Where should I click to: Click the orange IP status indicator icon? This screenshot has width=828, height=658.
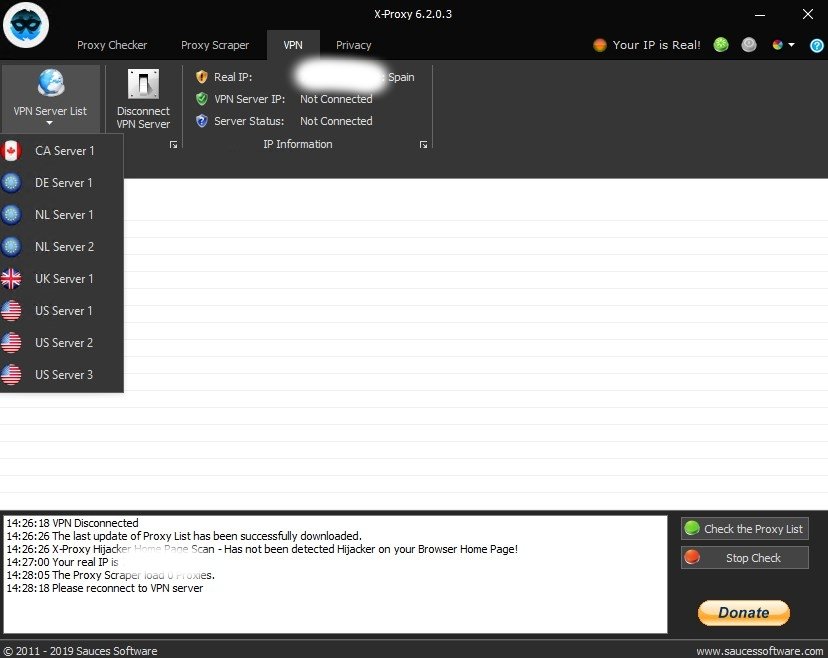[600, 45]
